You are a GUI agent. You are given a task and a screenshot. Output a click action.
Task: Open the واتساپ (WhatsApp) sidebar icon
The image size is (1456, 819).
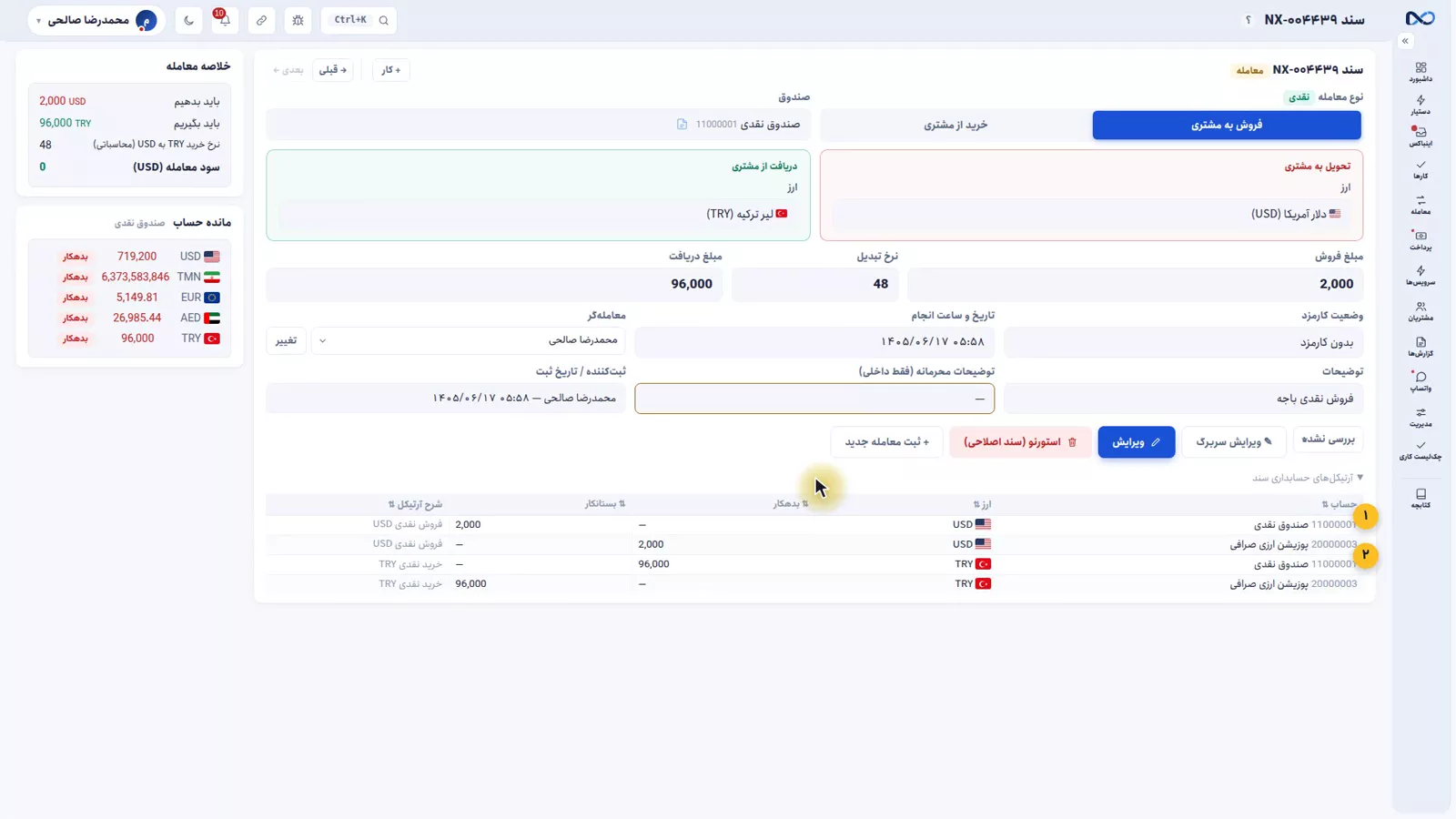pyautogui.click(x=1421, y=381)
